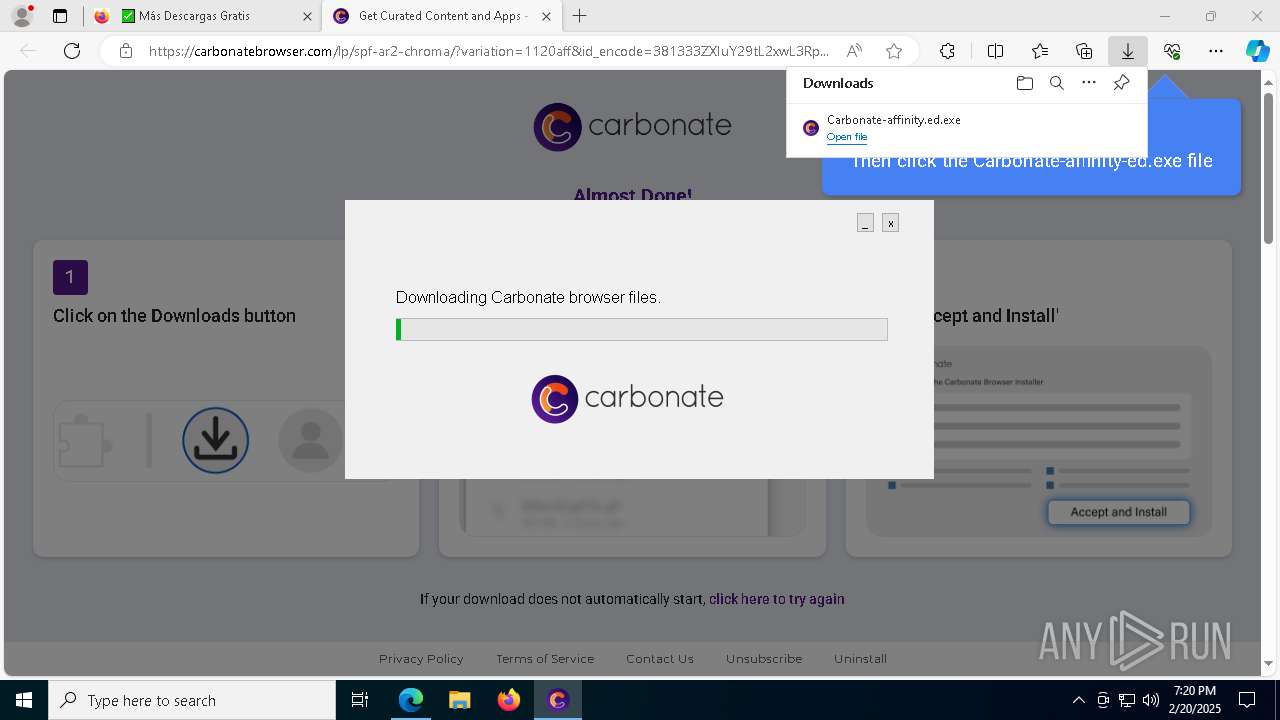The image size is (1280, 720).
Task: Click the download progress bar
Action: pos(642,329)
